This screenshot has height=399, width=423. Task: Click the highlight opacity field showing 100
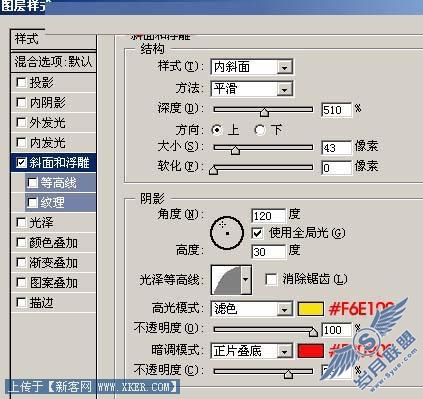coord(336,330)
